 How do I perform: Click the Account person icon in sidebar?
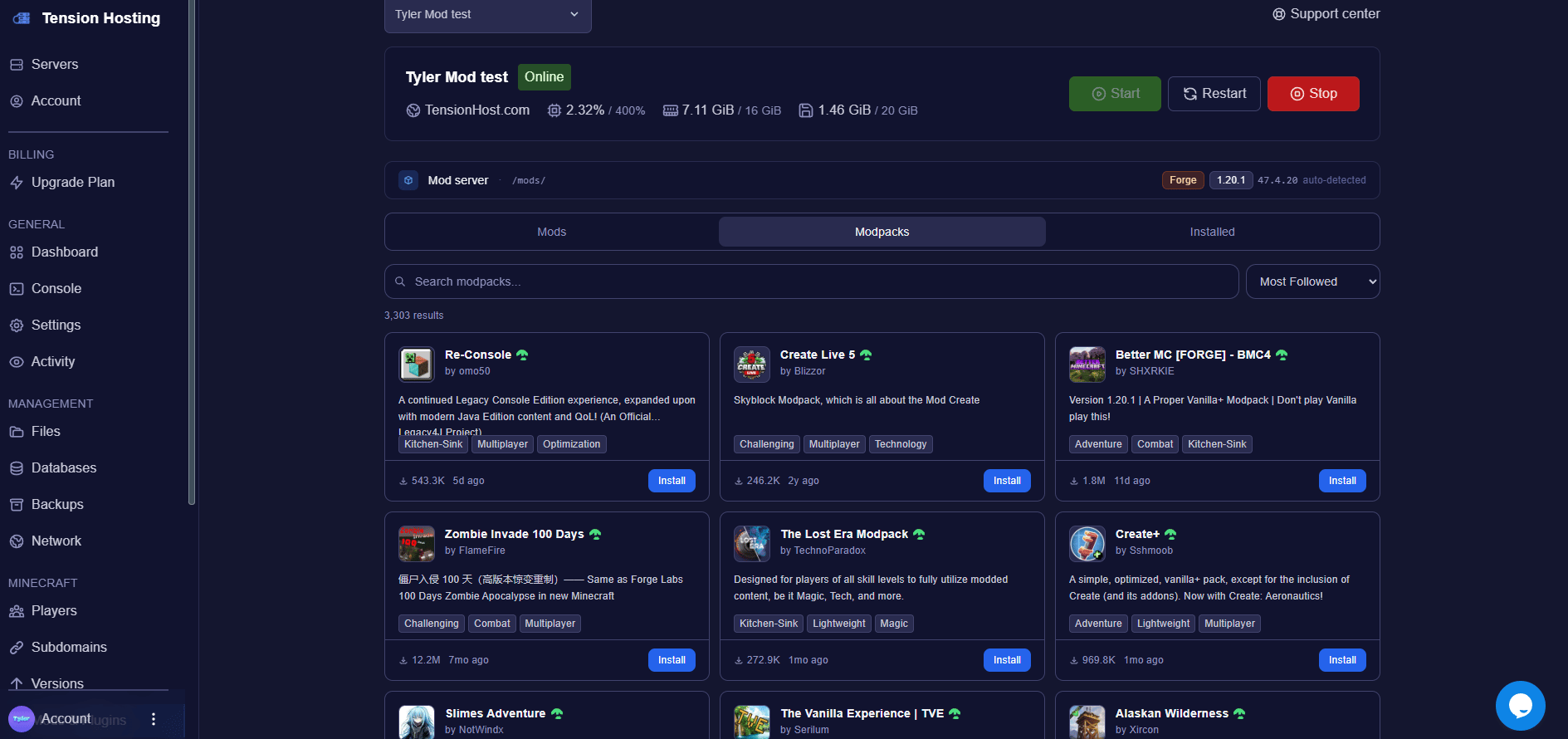(17, 101)
